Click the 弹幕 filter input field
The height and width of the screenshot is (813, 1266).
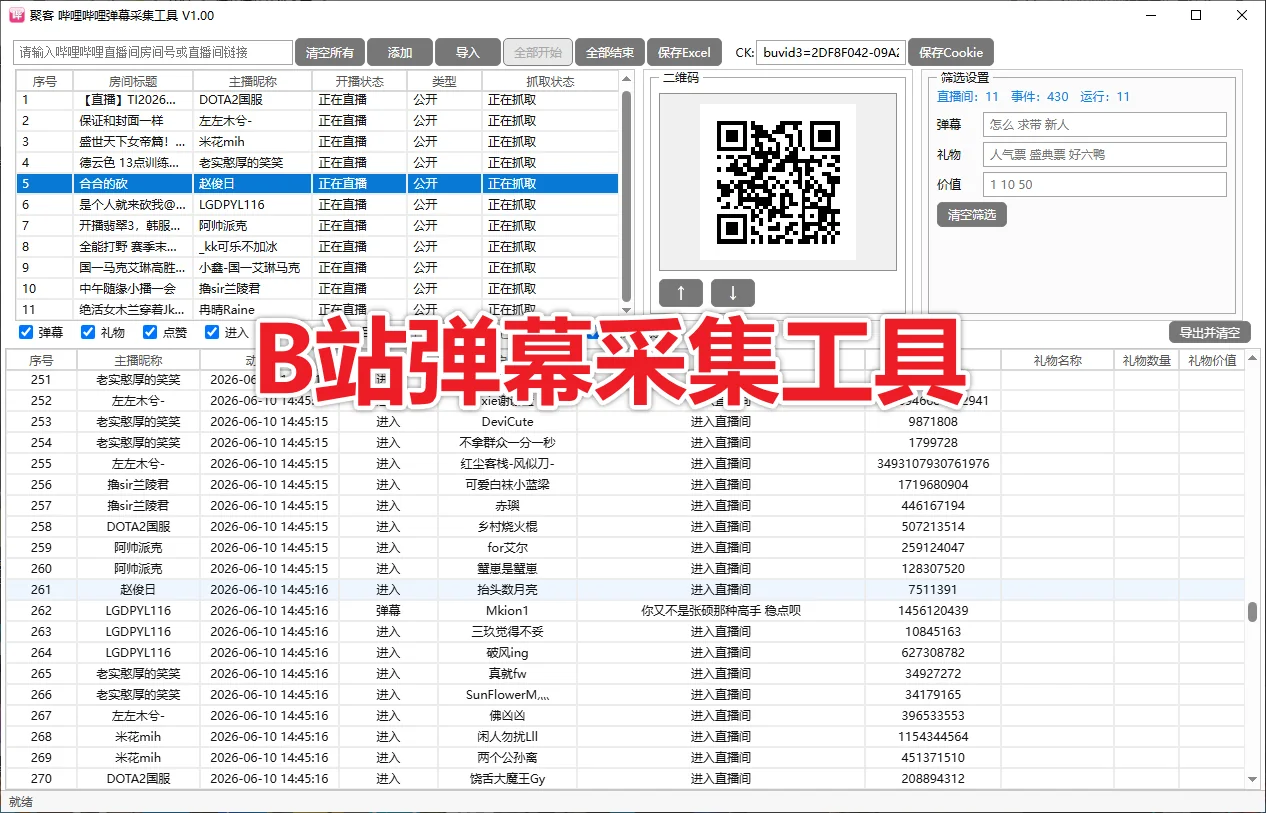(x=1104, y=124)
